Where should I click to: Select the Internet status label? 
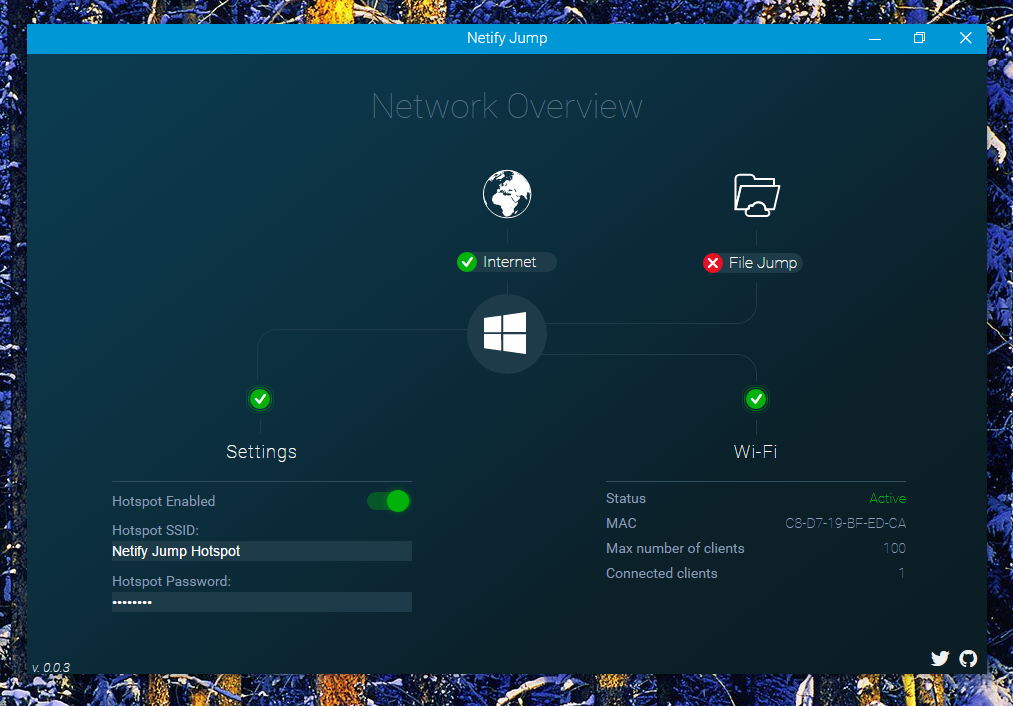click(510, 262)
